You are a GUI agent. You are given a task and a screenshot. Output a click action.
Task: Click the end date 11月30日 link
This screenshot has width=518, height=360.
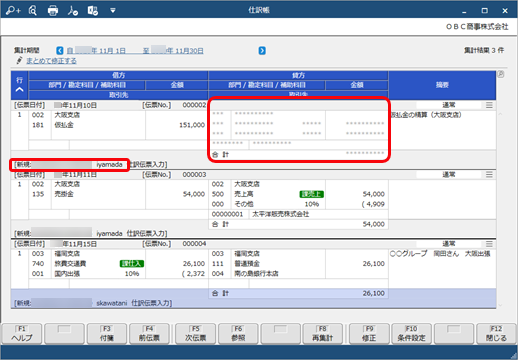coord(173,51)
